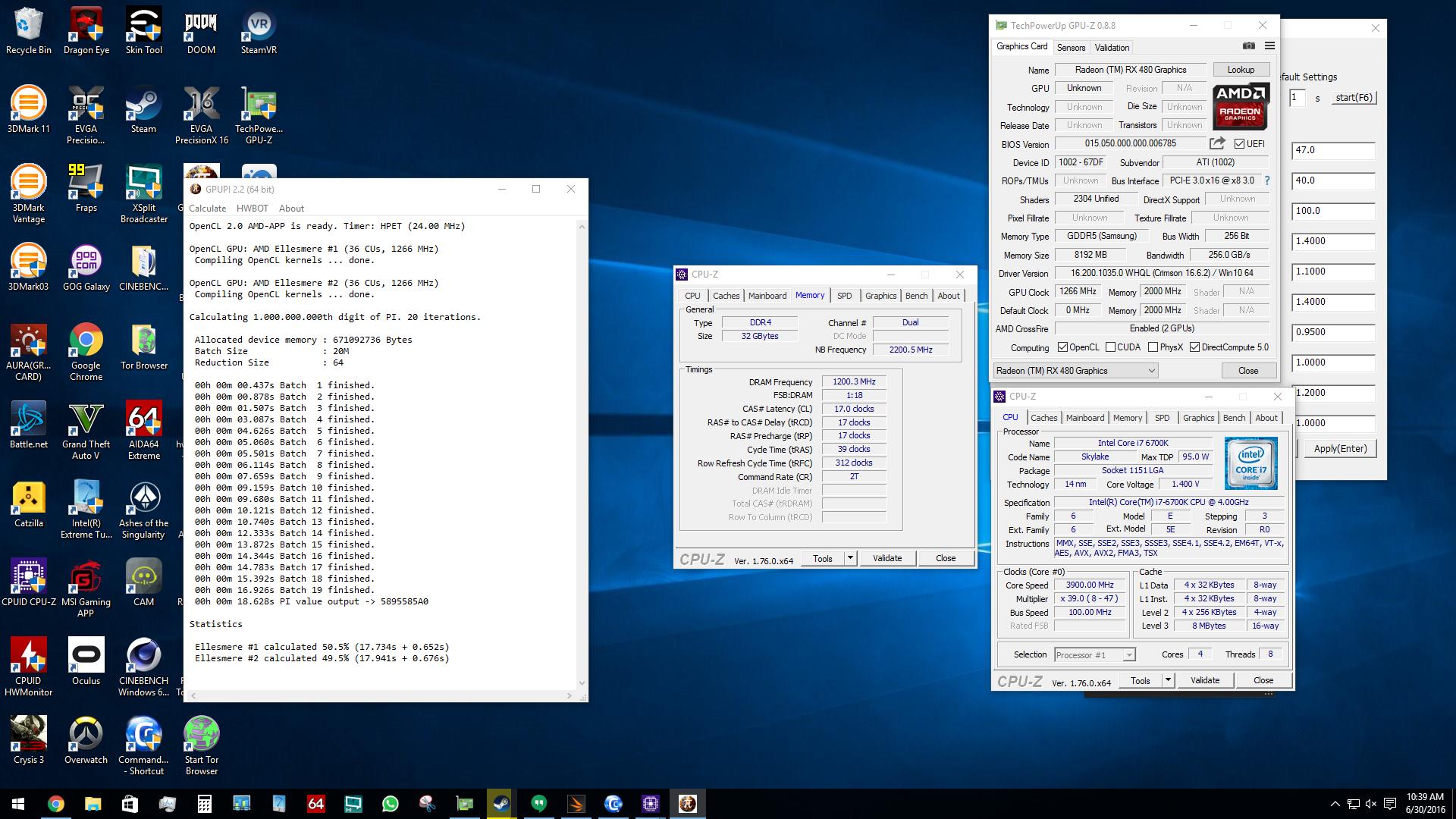Click the 47.0 value input field
Screen dimensions: 1456x819
(x=1332, y=150)
